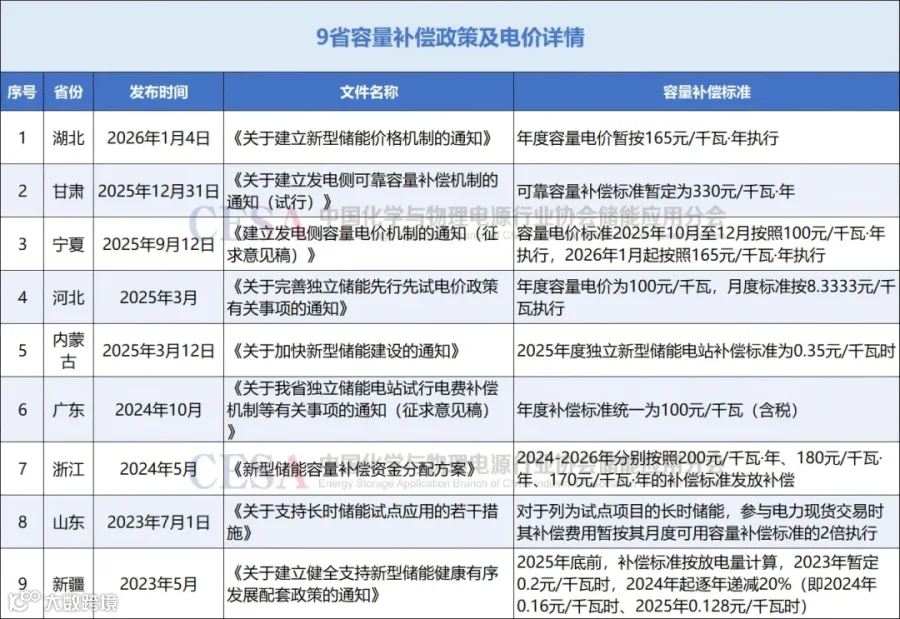The image size is (900, 619).
Task: Click 《建立发电侧容量电价机制的通知（征求意见稿）》 cell
Action: click(x=368, y=244)
